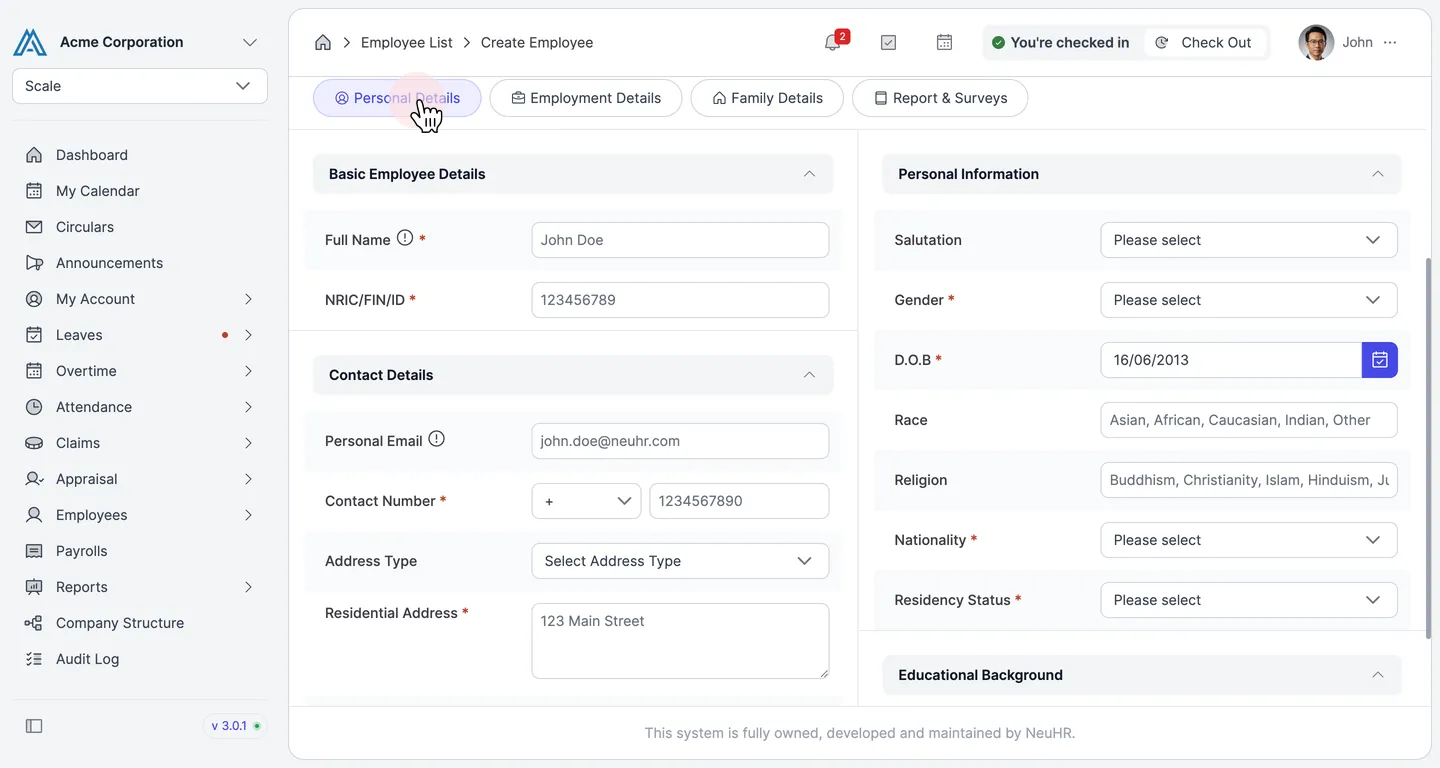The image size is (1440, 768).
Task: Switch to Employment Details tab
Action: 586,98
